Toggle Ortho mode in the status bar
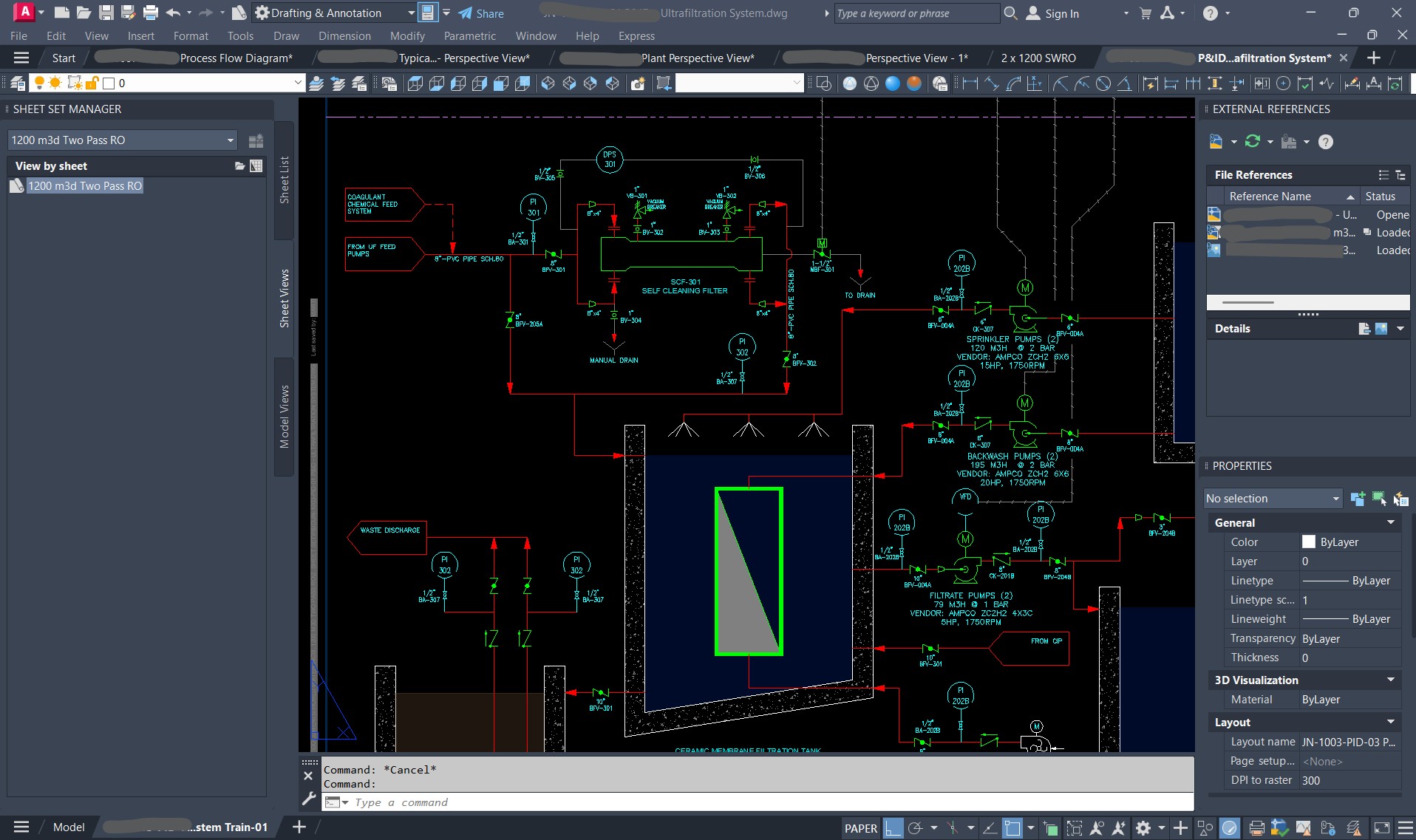The width and height of the screenshot is (1416, 840). pyautogui.click(x=893, y=828)
